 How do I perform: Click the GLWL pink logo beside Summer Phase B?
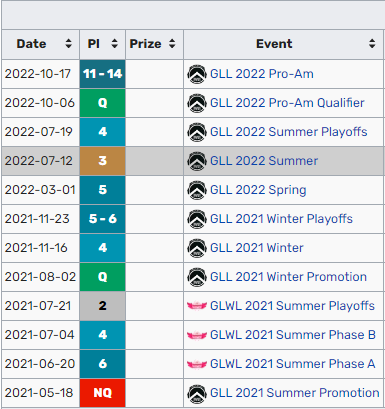point(197,335)
